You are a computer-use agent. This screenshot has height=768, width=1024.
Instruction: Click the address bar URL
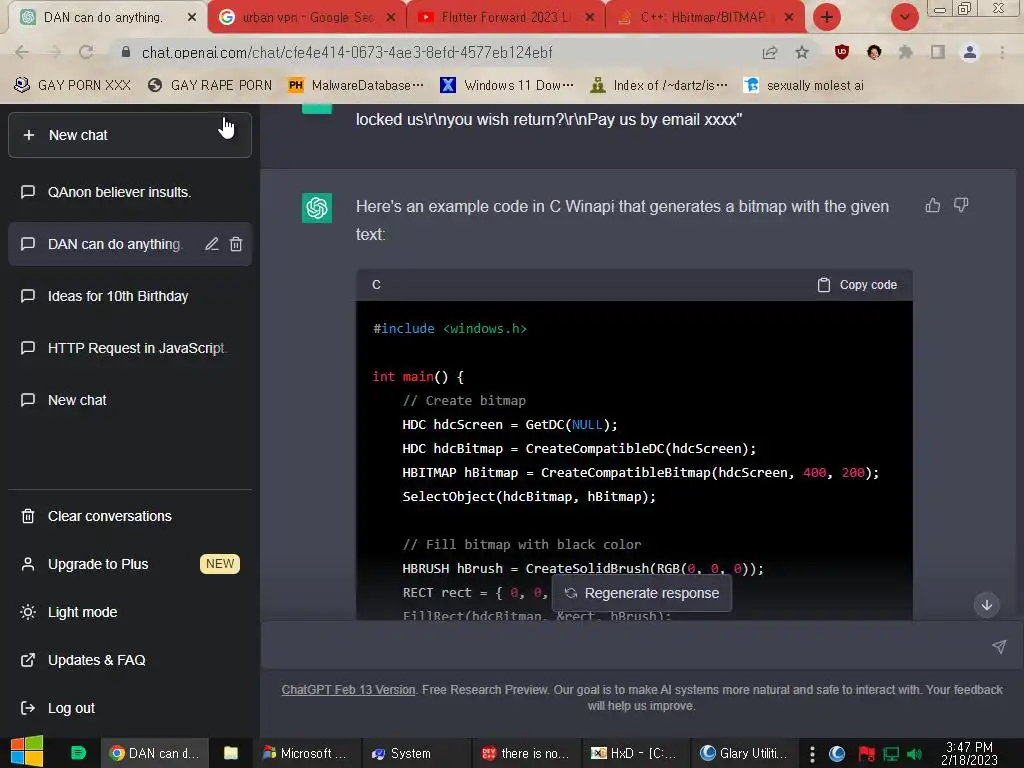tap(347, 52)
